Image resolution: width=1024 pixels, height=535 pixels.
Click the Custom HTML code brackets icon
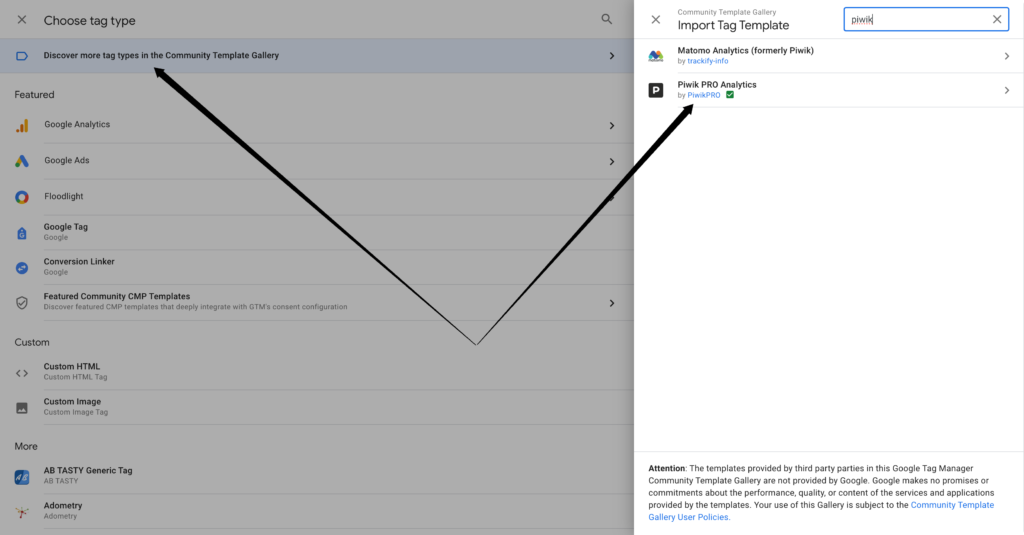click(x=22, y=372)
